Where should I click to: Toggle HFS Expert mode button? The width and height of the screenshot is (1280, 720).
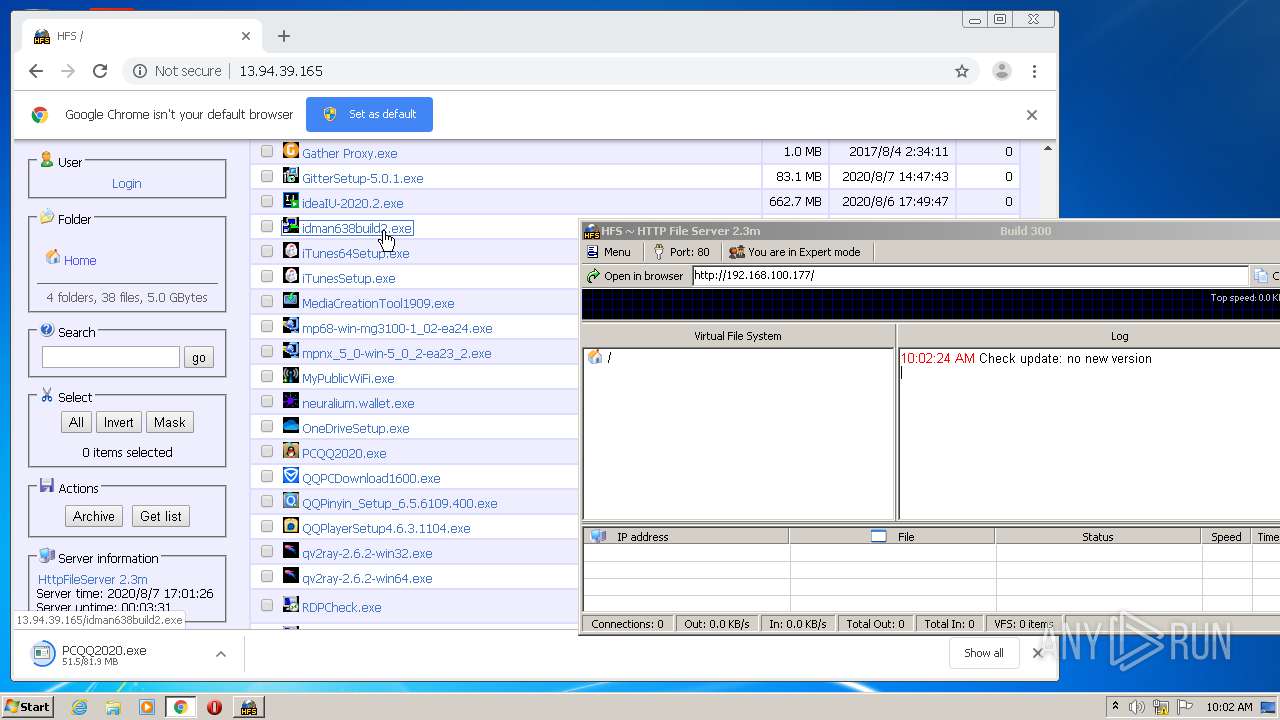click(x=795, y=252)
